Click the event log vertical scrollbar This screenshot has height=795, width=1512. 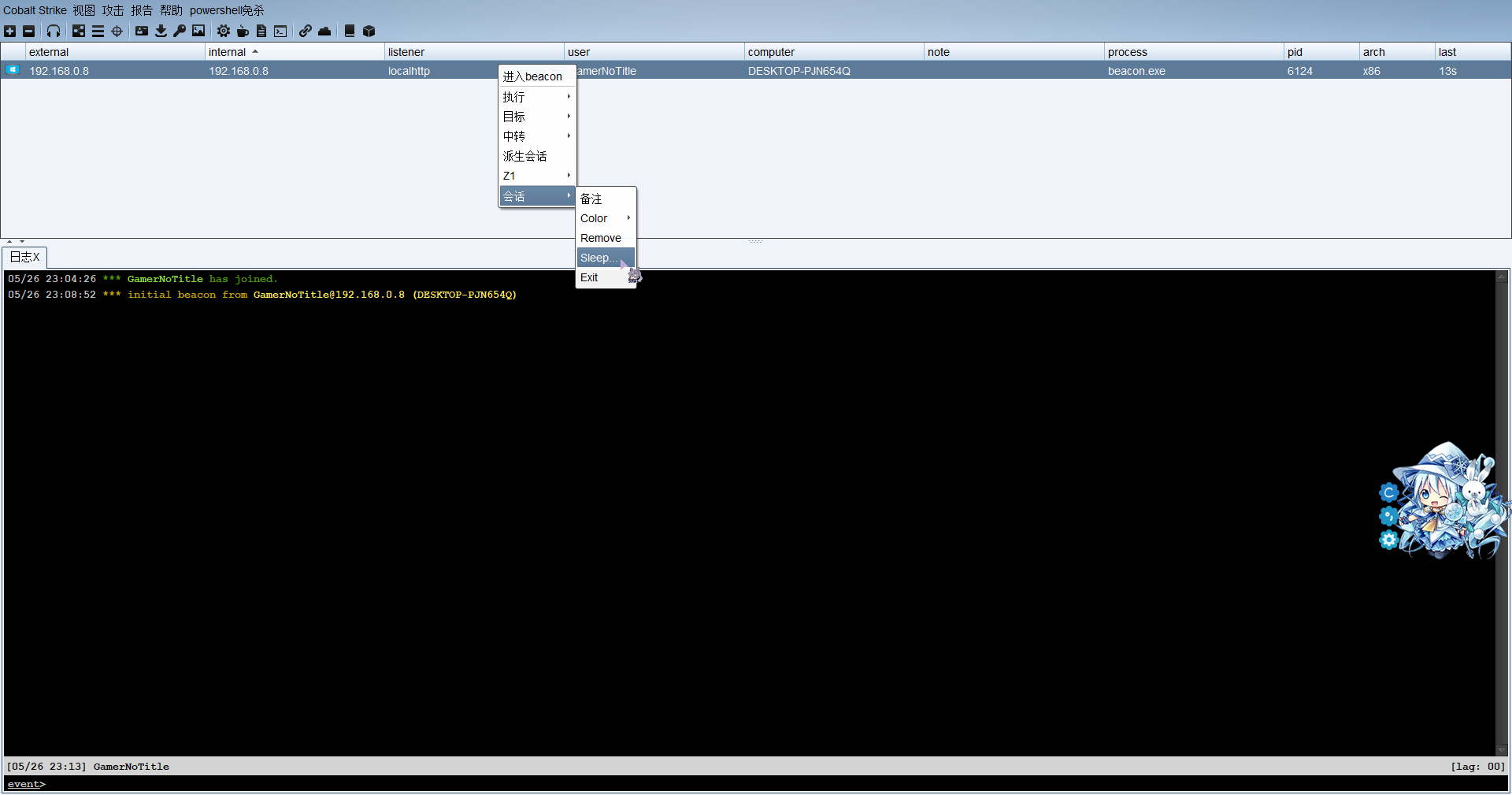point(1502,512)
